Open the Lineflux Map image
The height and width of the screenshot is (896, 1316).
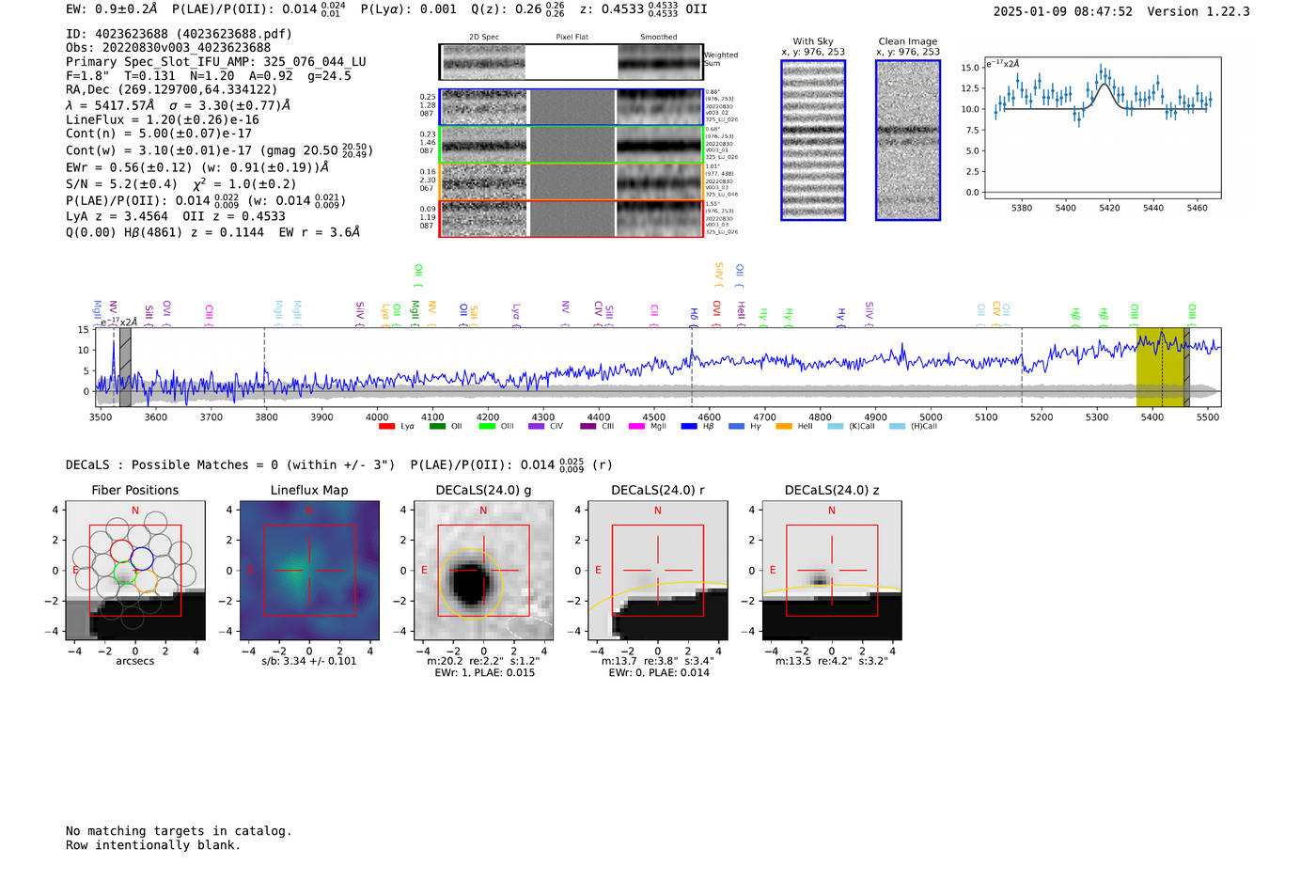point(309,571)
